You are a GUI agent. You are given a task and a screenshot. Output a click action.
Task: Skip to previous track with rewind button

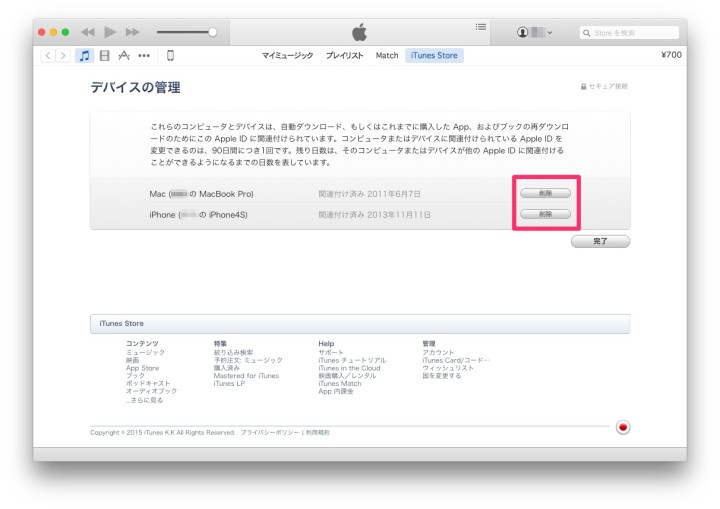[88, 32]
